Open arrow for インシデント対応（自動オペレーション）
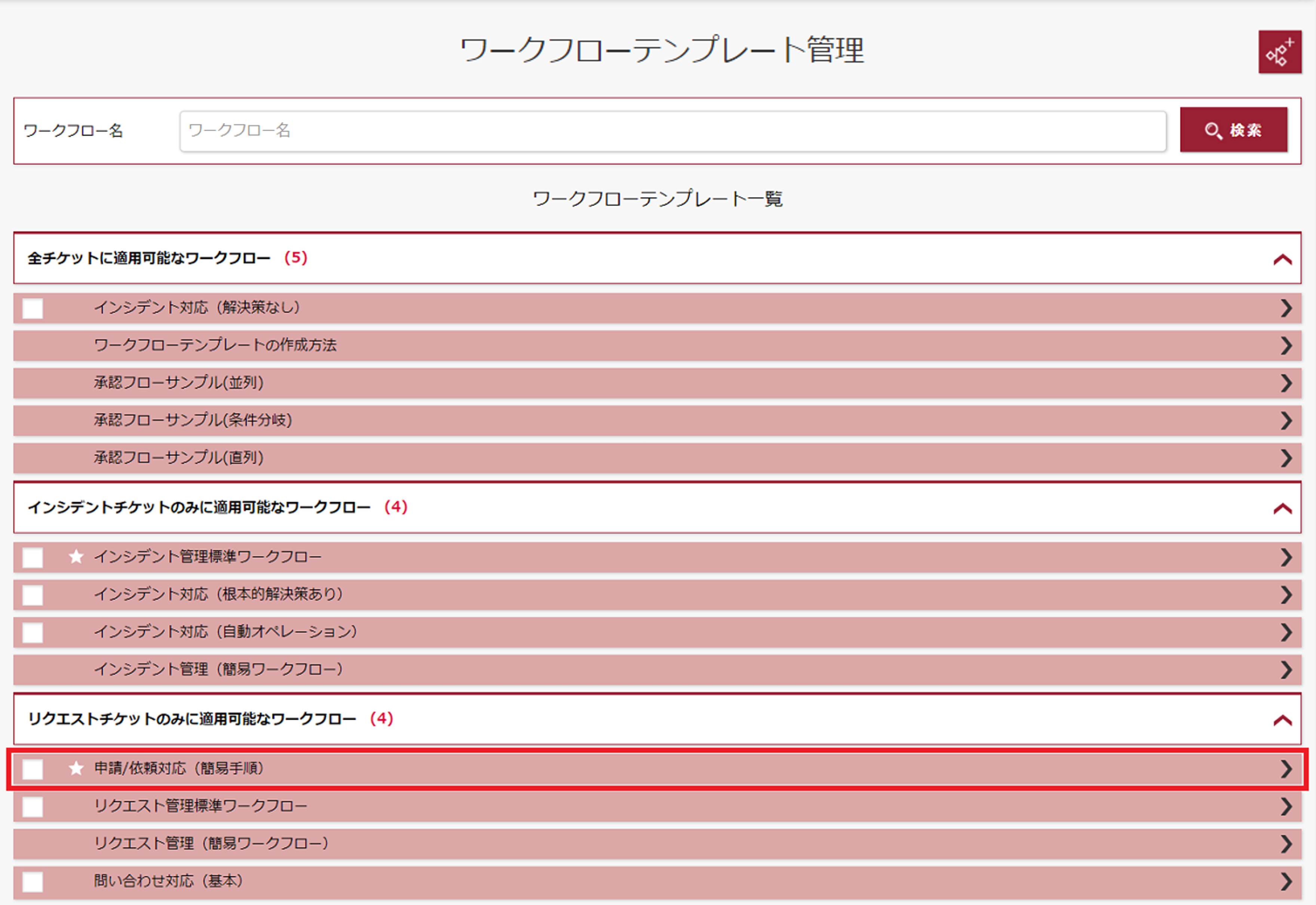Image resolution: width=1316 pixels, height=905 pixels. (1286, 632)
